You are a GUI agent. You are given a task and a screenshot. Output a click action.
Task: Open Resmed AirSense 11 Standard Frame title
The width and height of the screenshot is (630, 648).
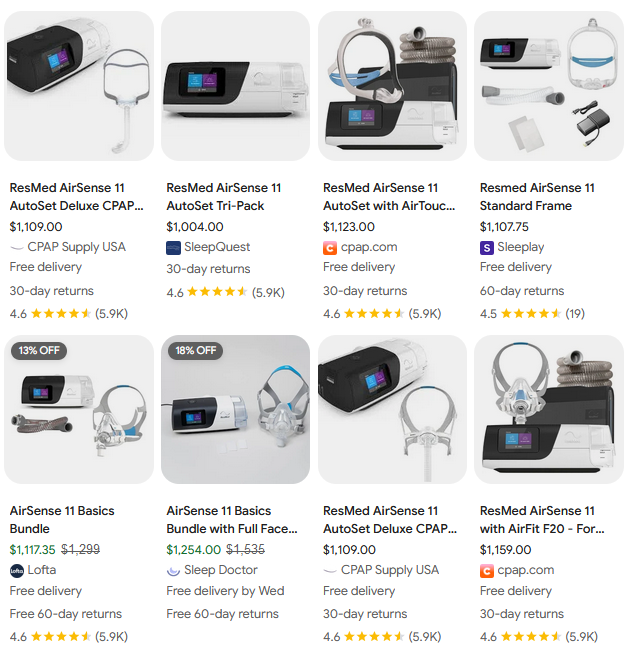pyautogui.click(x=537, y=197)
